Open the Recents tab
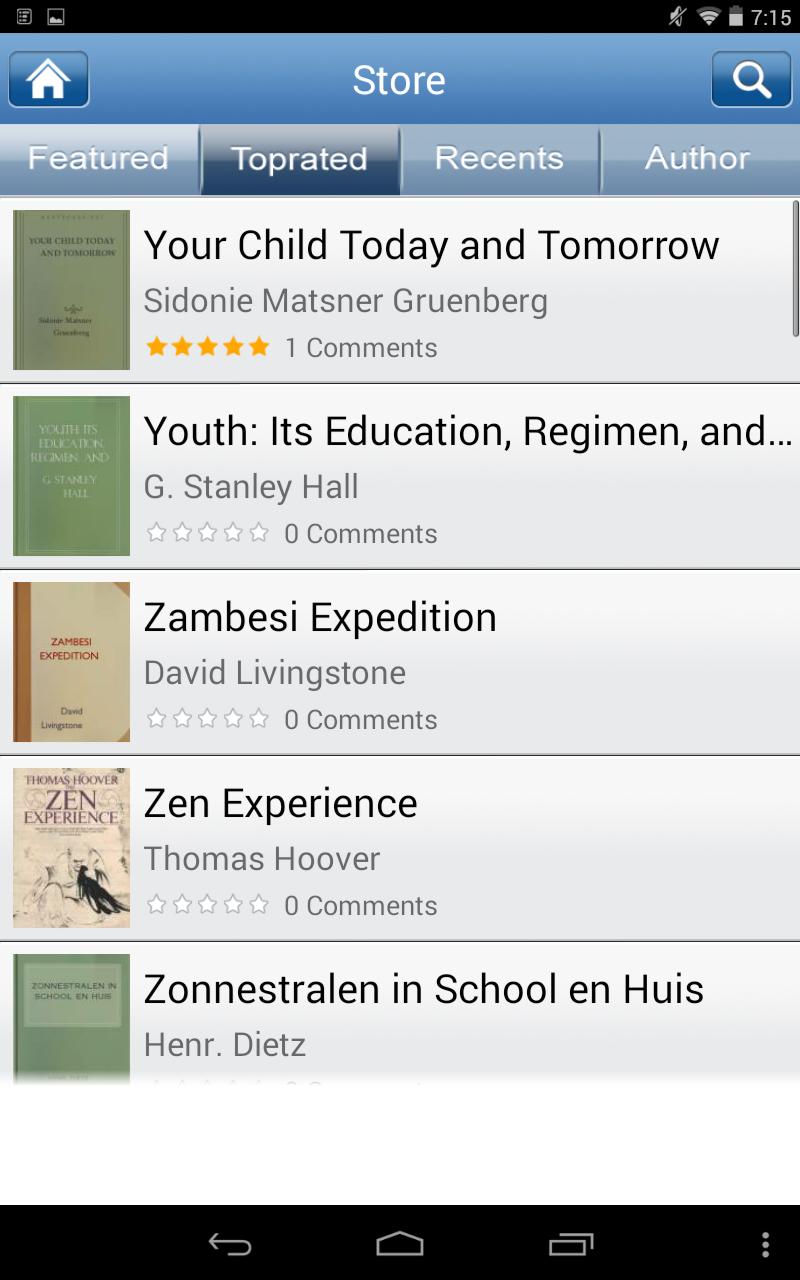The width and height of the screenshot is (800, 1280). 499,158
